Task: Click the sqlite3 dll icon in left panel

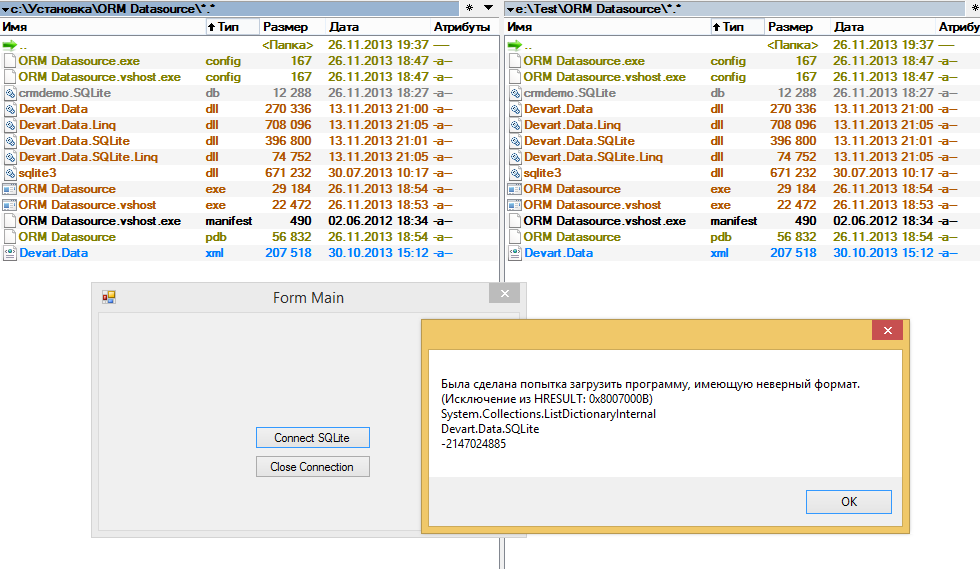Action: click(x=10, y=173)
